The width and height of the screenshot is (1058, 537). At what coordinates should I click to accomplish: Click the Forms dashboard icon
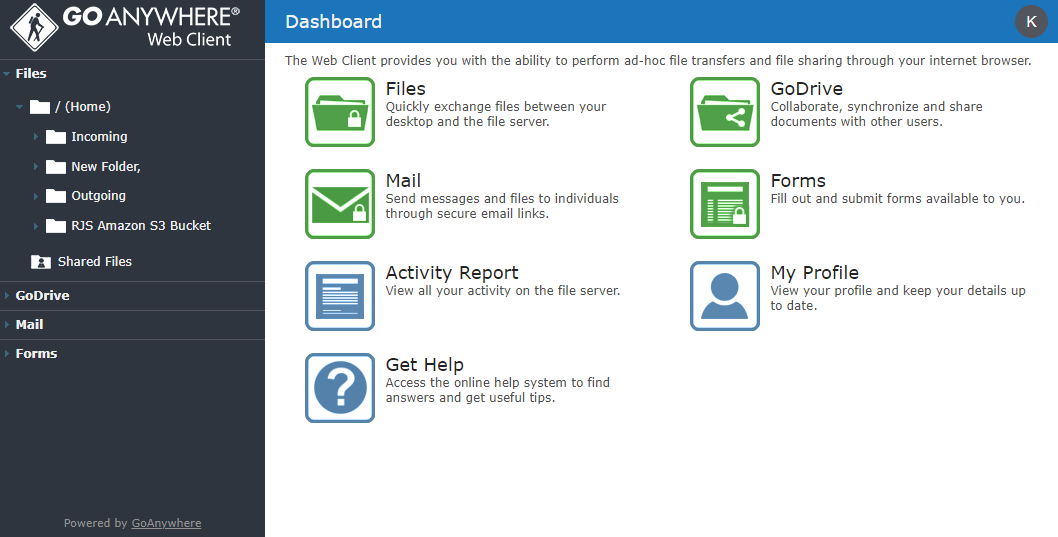click(724, 204)
